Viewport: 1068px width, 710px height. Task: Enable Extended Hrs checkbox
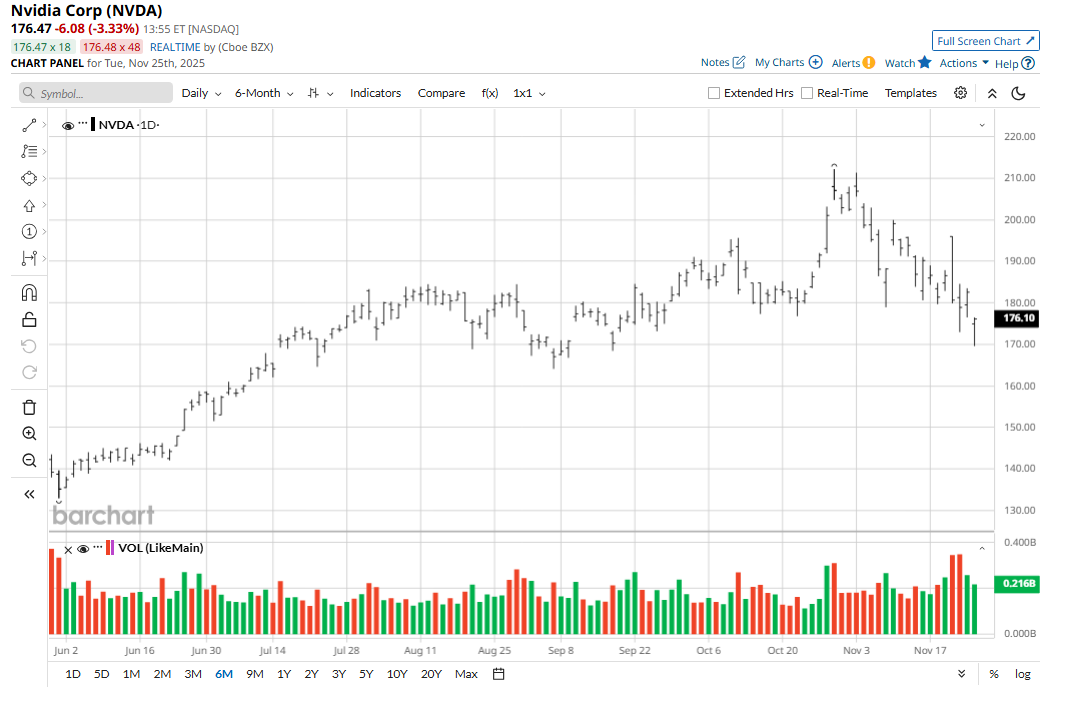(x=714, y=93)
